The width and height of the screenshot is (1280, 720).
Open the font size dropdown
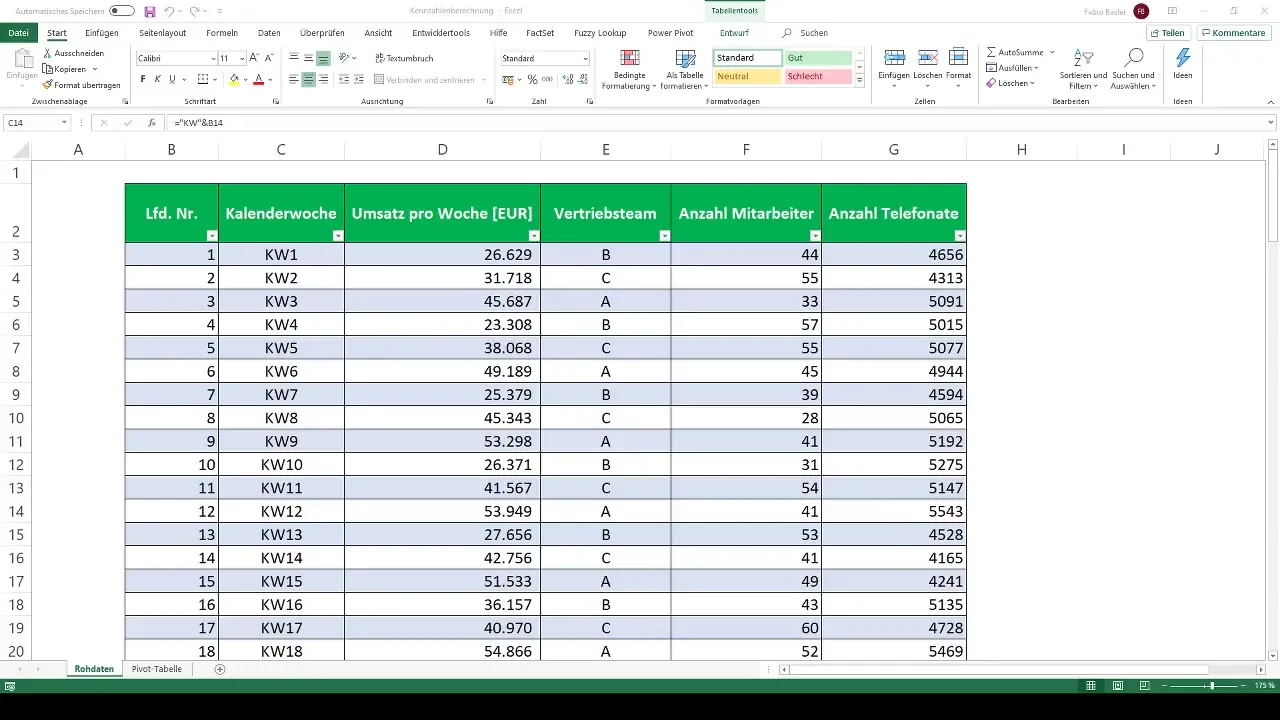241,58
